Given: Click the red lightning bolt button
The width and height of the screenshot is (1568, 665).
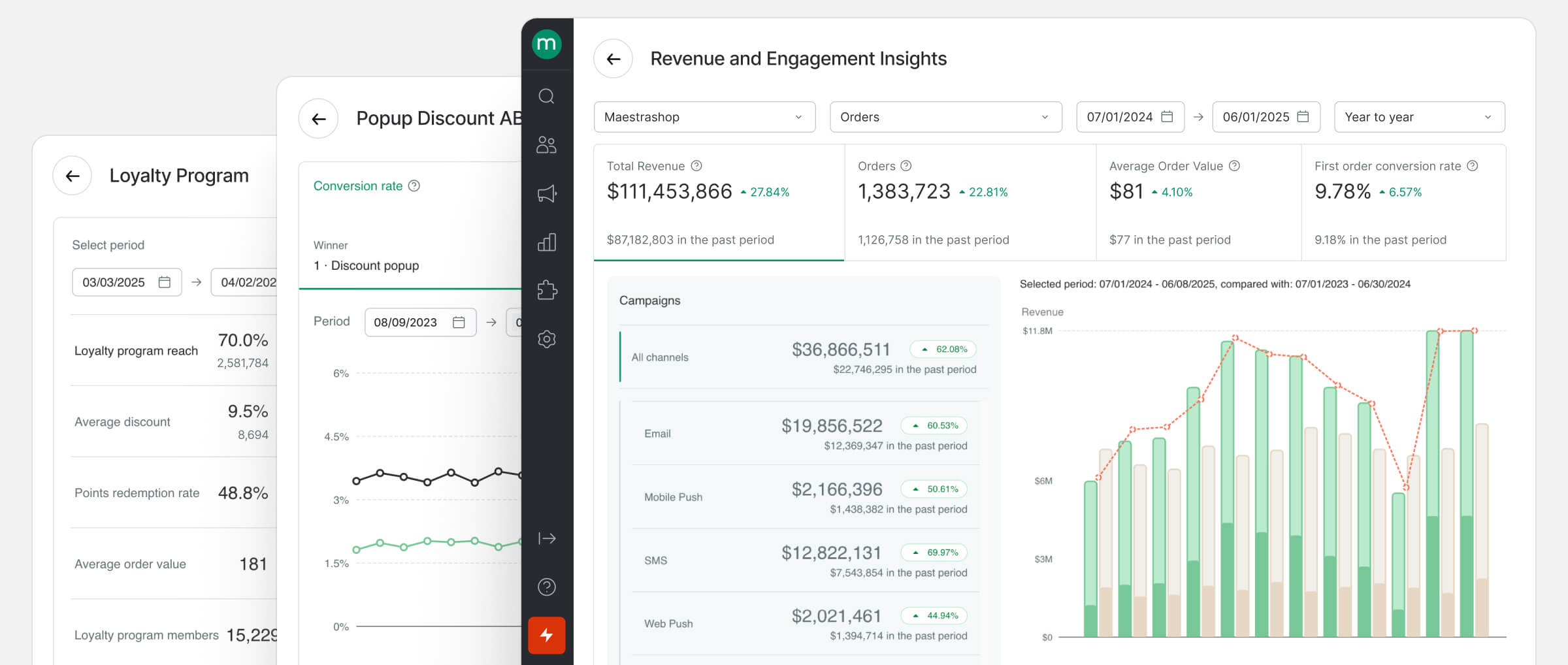Looking at the screenshot, I should (x=546, y=635).
